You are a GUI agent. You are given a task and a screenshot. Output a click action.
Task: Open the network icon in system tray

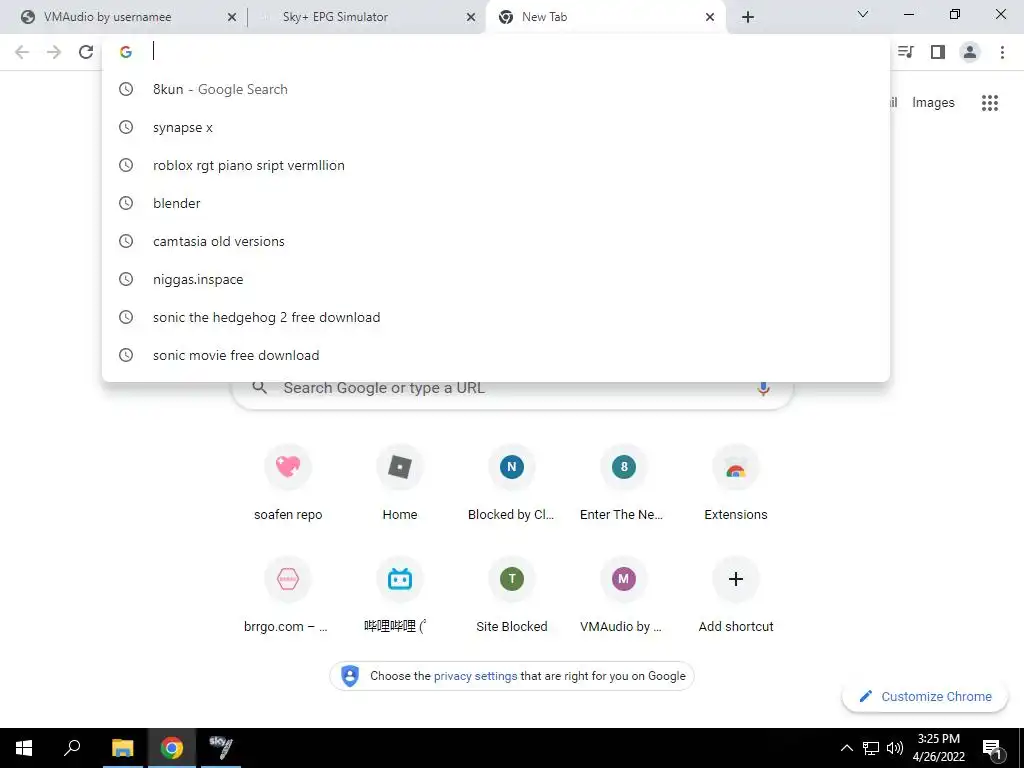pyautogui.click(x=871, y=748)
